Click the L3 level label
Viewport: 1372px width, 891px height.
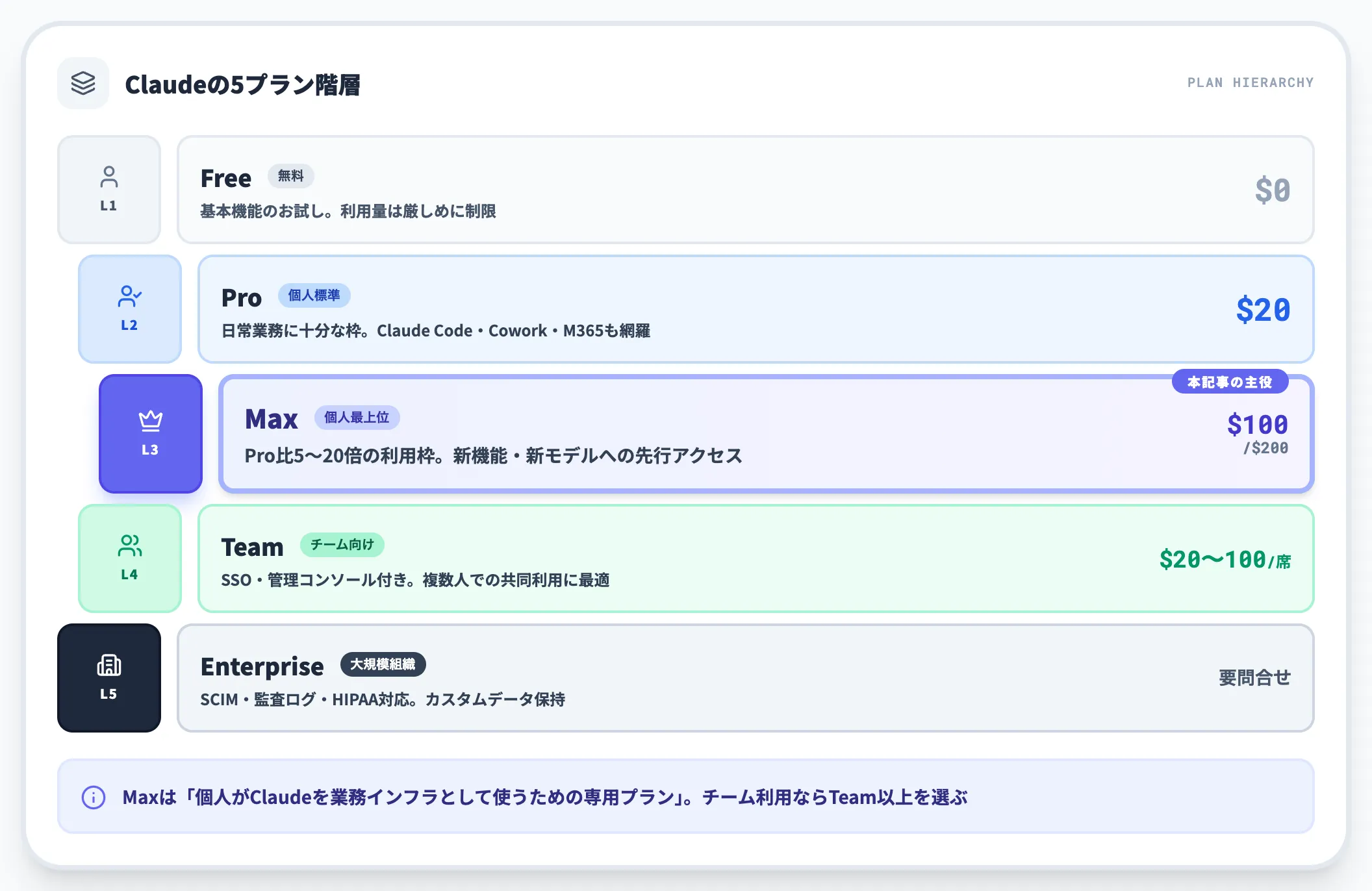pos(150,450)
